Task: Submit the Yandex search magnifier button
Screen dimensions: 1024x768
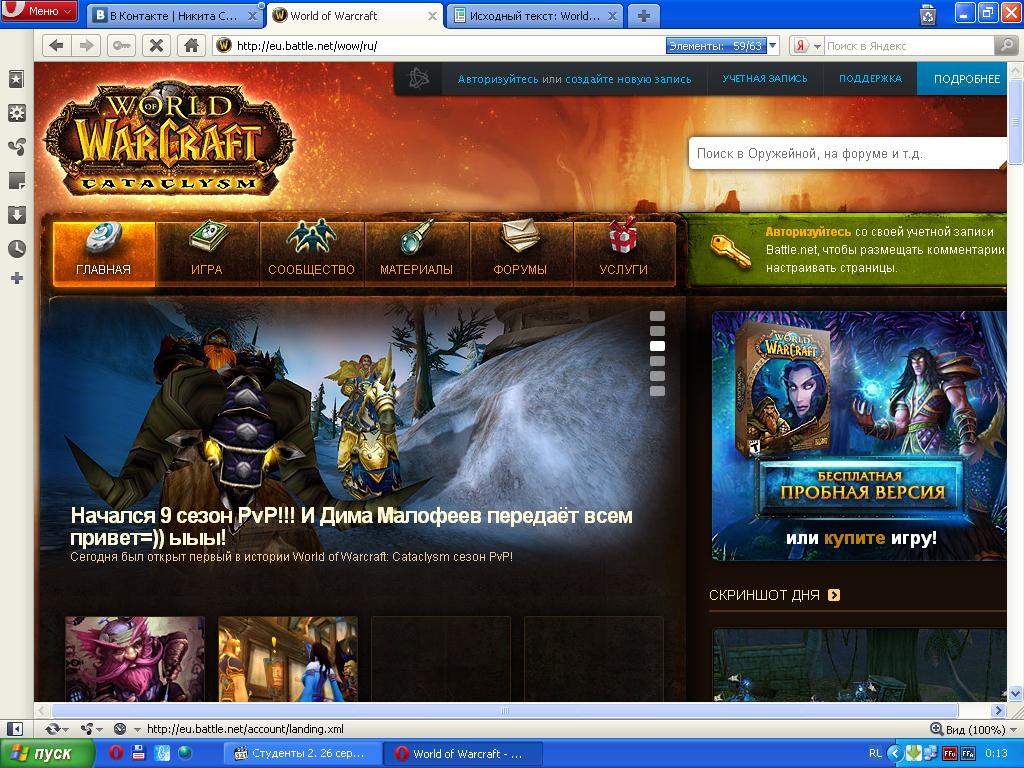Action: pyautogui.click(x=1005, y=45)
